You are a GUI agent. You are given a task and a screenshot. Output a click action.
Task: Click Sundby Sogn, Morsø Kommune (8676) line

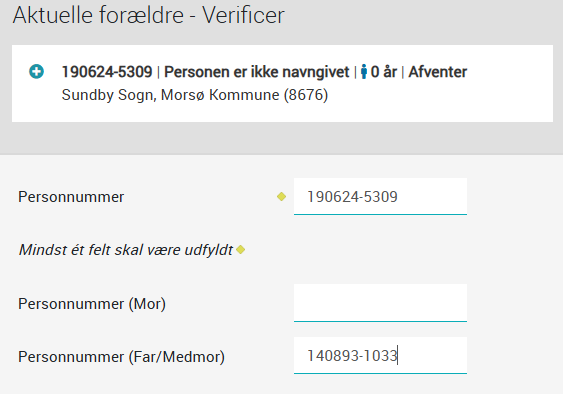pyautogui.click(x=195, y=95)
